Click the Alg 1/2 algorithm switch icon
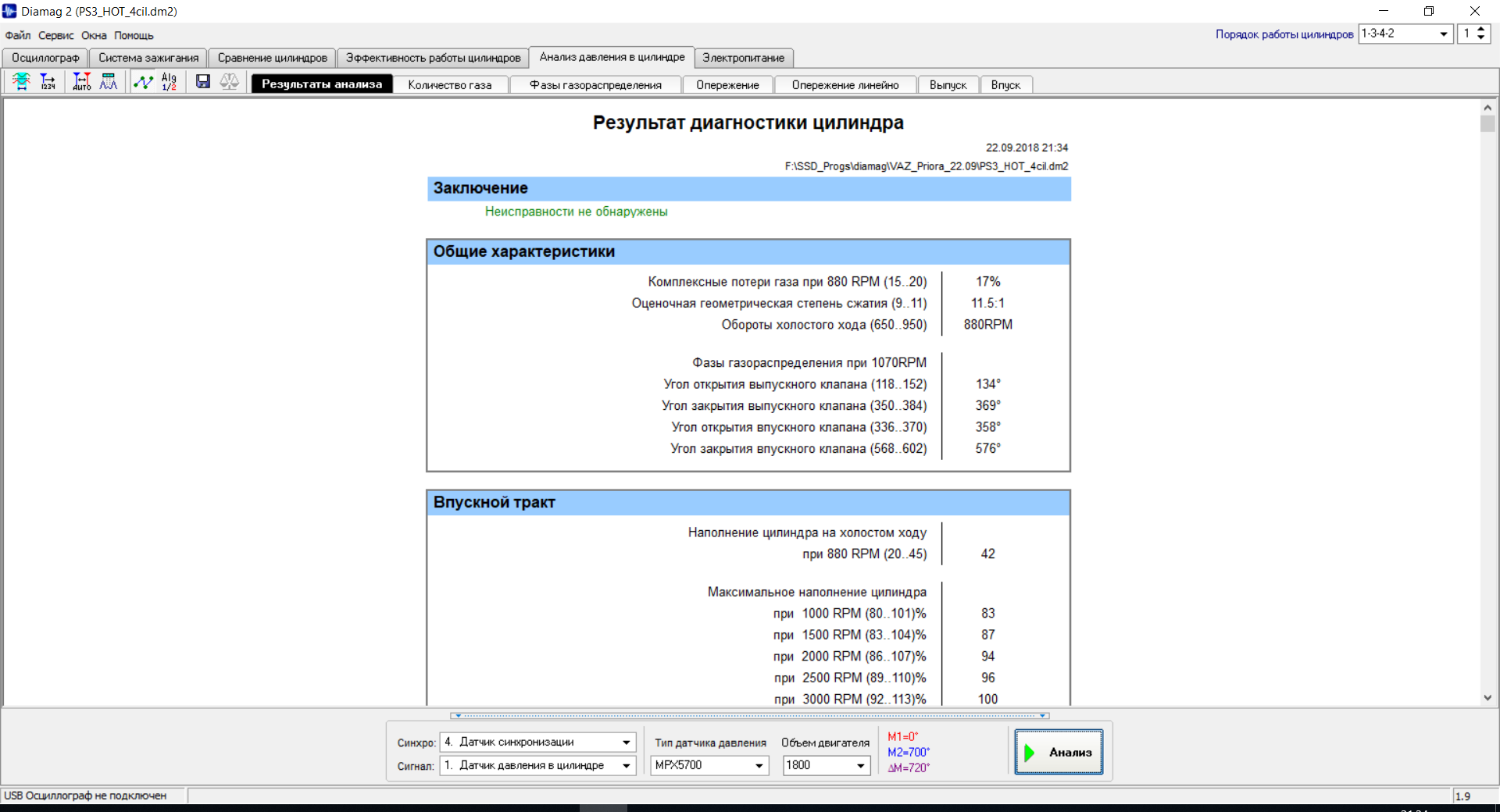 point(169,82)
